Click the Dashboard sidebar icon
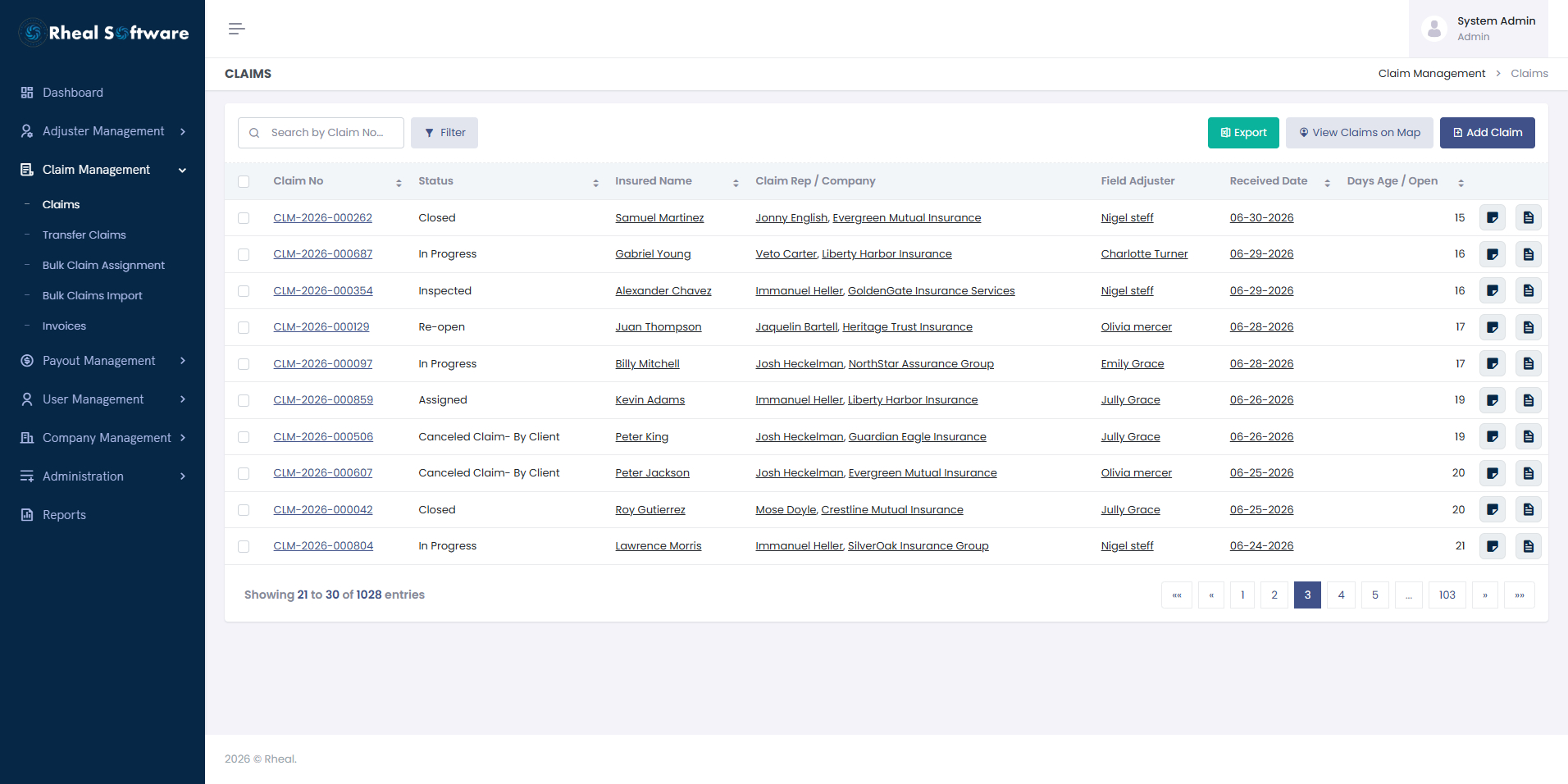 27,93
